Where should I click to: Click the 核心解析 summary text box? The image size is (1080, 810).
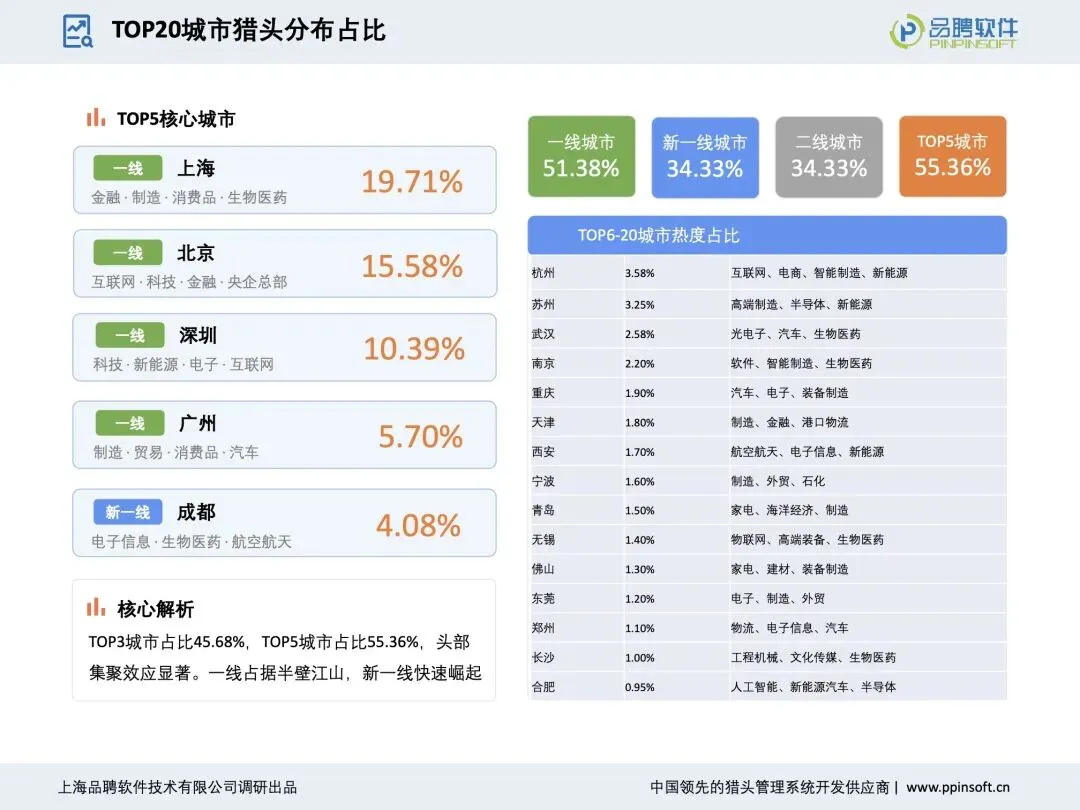pyautogui.click(x=284, y=640)
